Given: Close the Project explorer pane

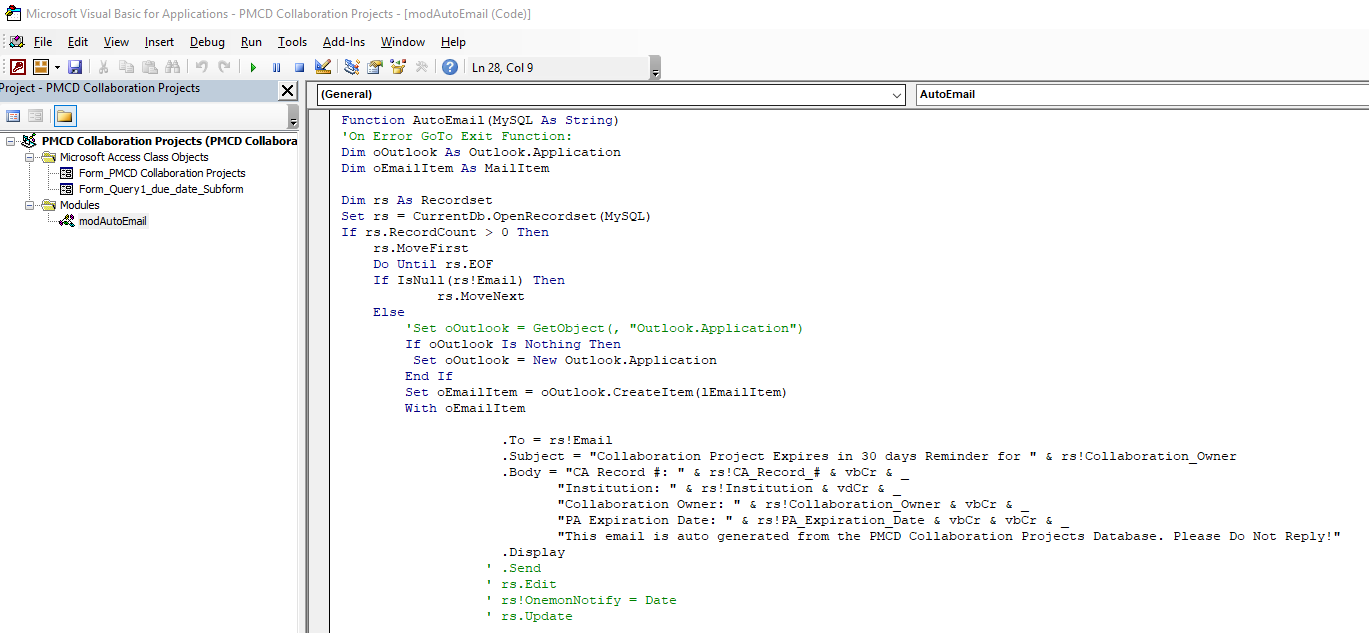Looking at the screenshot, I should [x=287, y=90].
